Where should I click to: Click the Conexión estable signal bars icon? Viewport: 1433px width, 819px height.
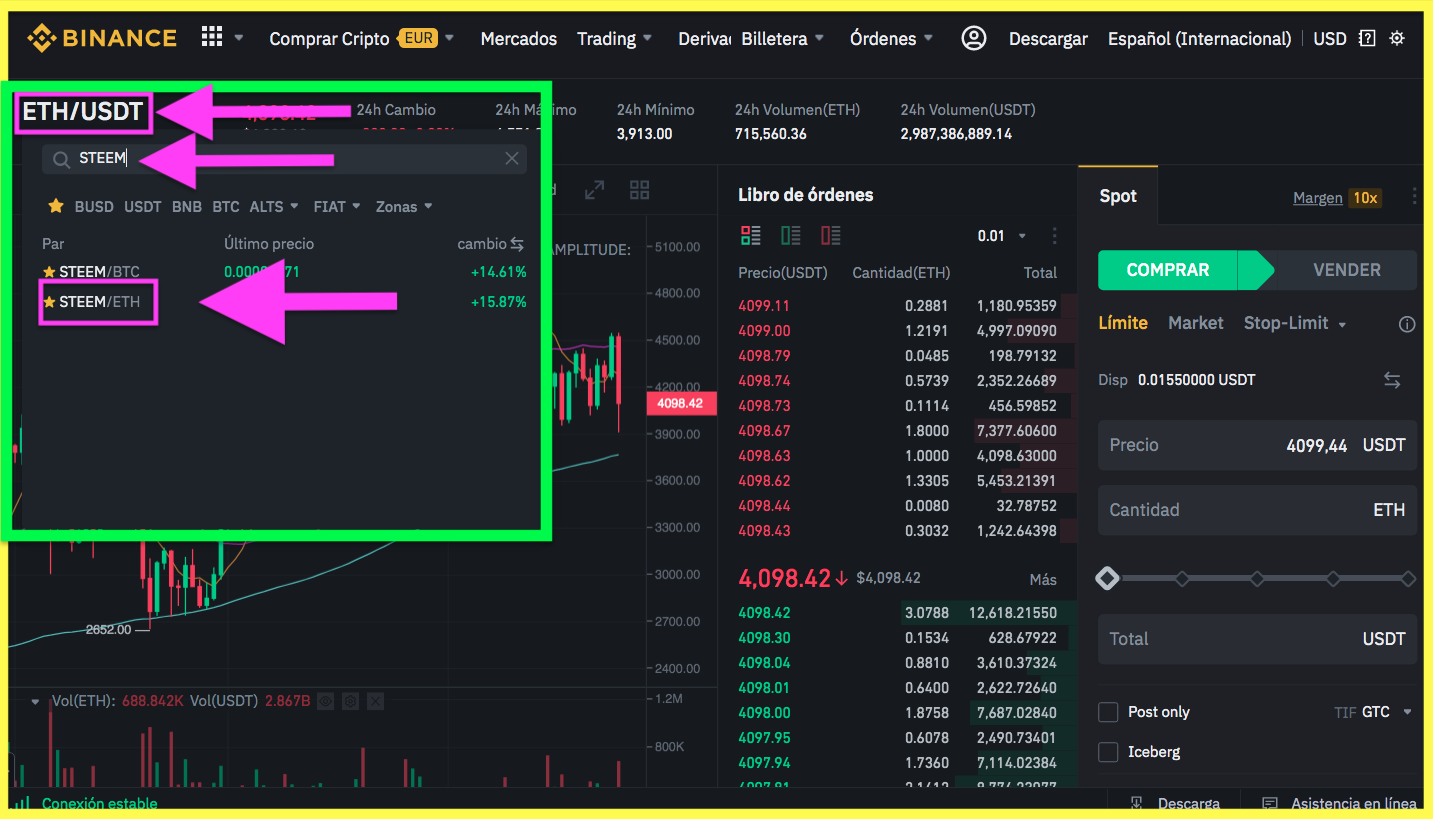(20, 803)
